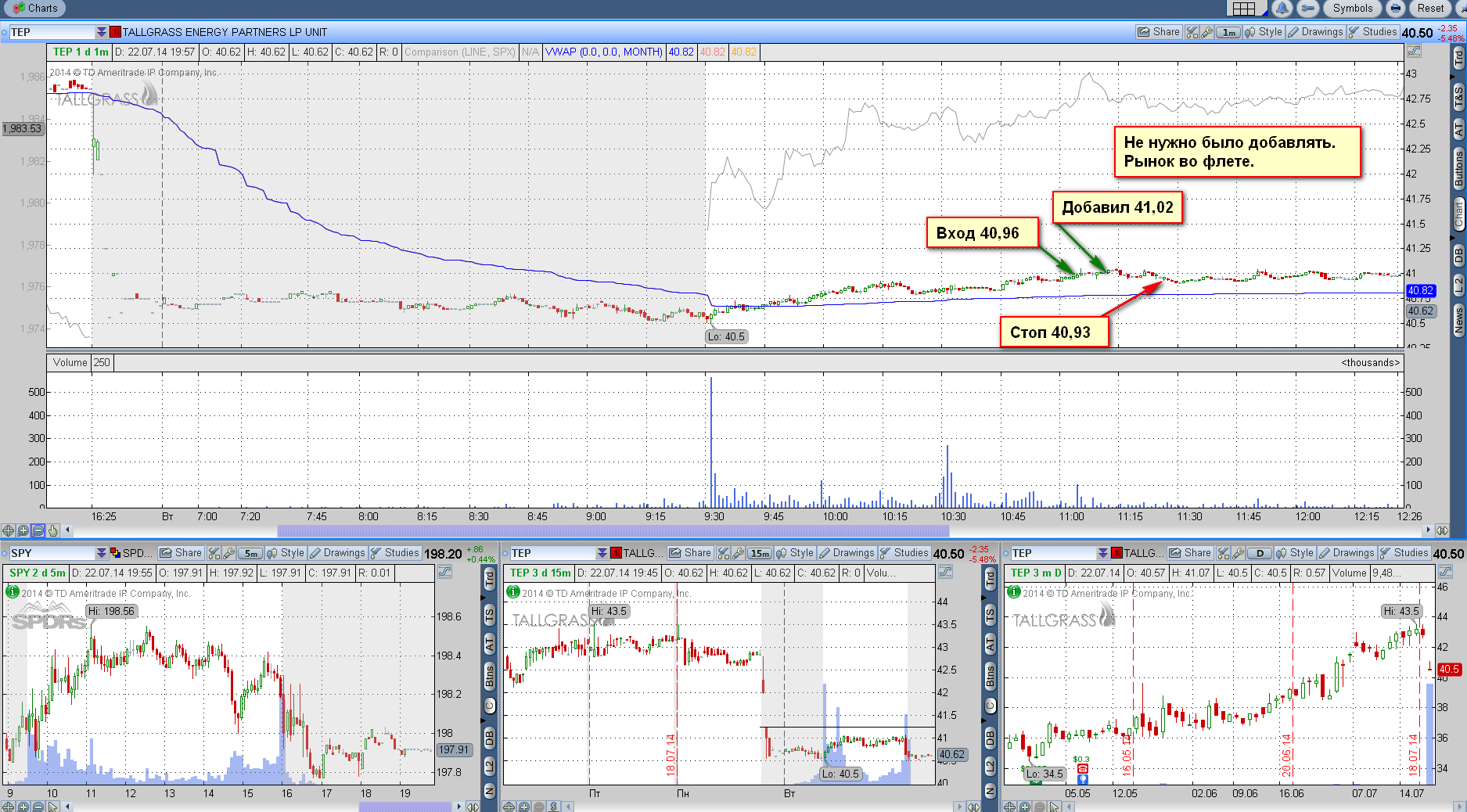Change the 5m timeframe on SPY chart

pos(250,553)
